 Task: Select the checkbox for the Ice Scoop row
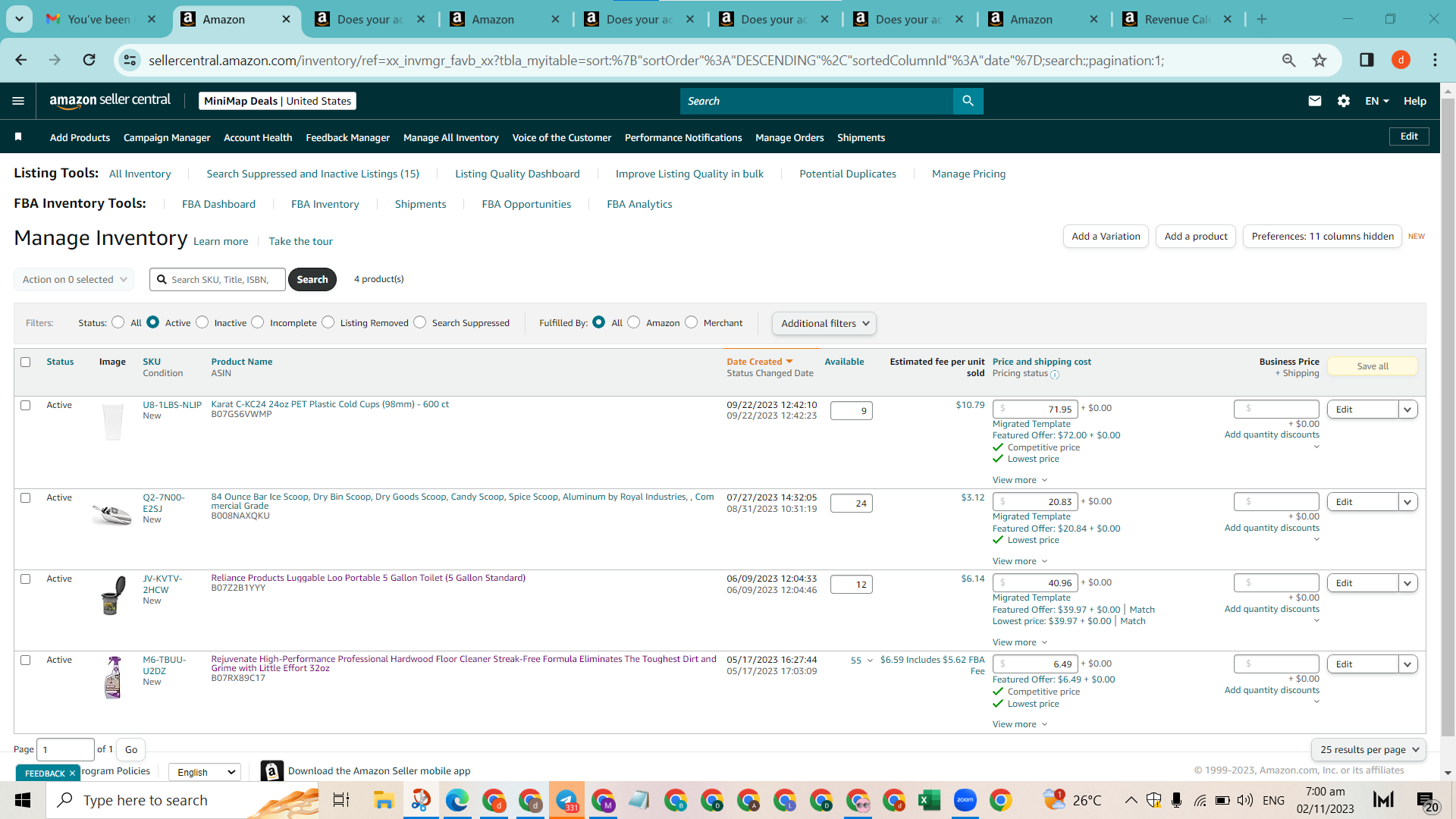pos(26,498)
